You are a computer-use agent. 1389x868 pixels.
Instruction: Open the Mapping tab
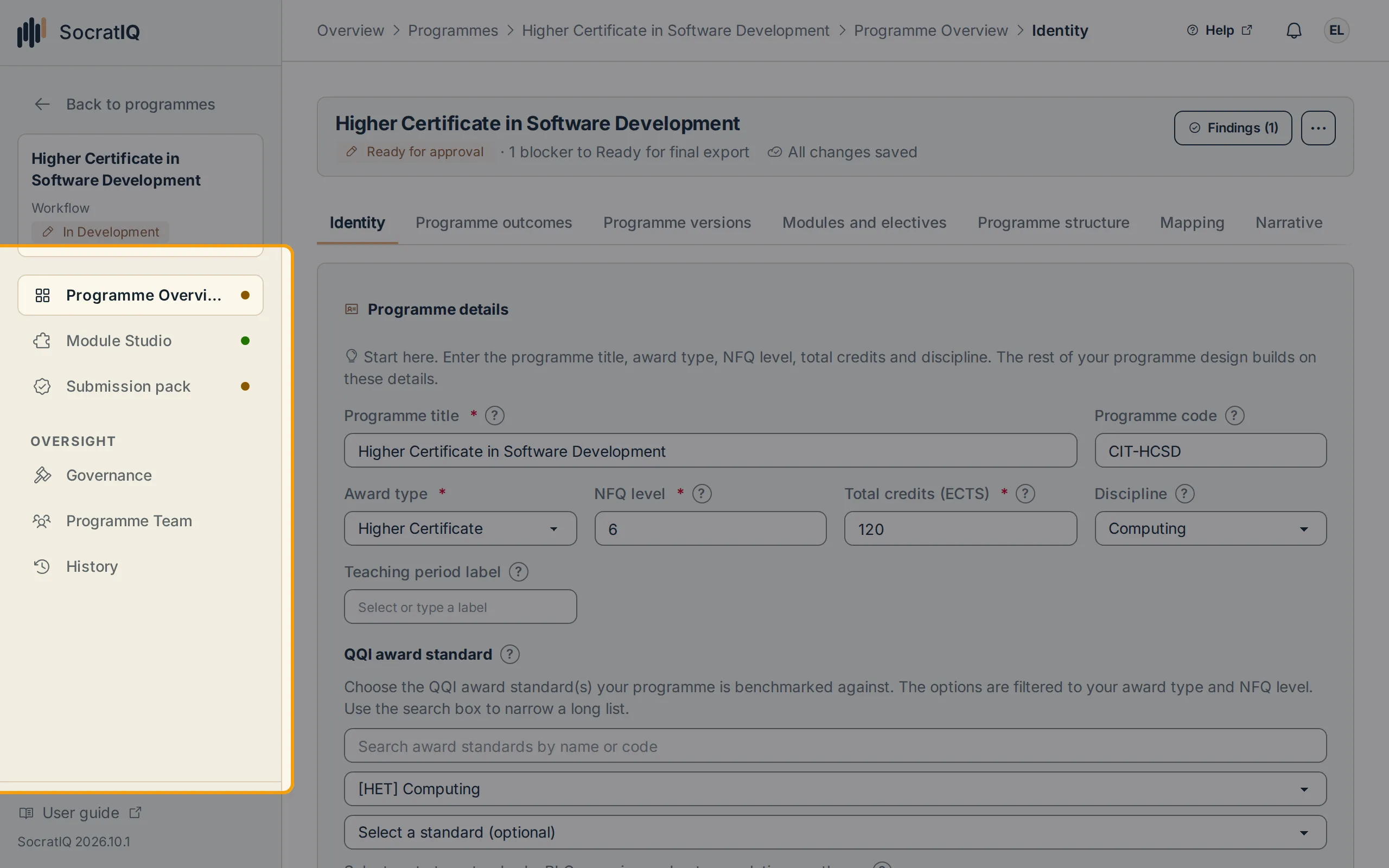[1192, 223]
